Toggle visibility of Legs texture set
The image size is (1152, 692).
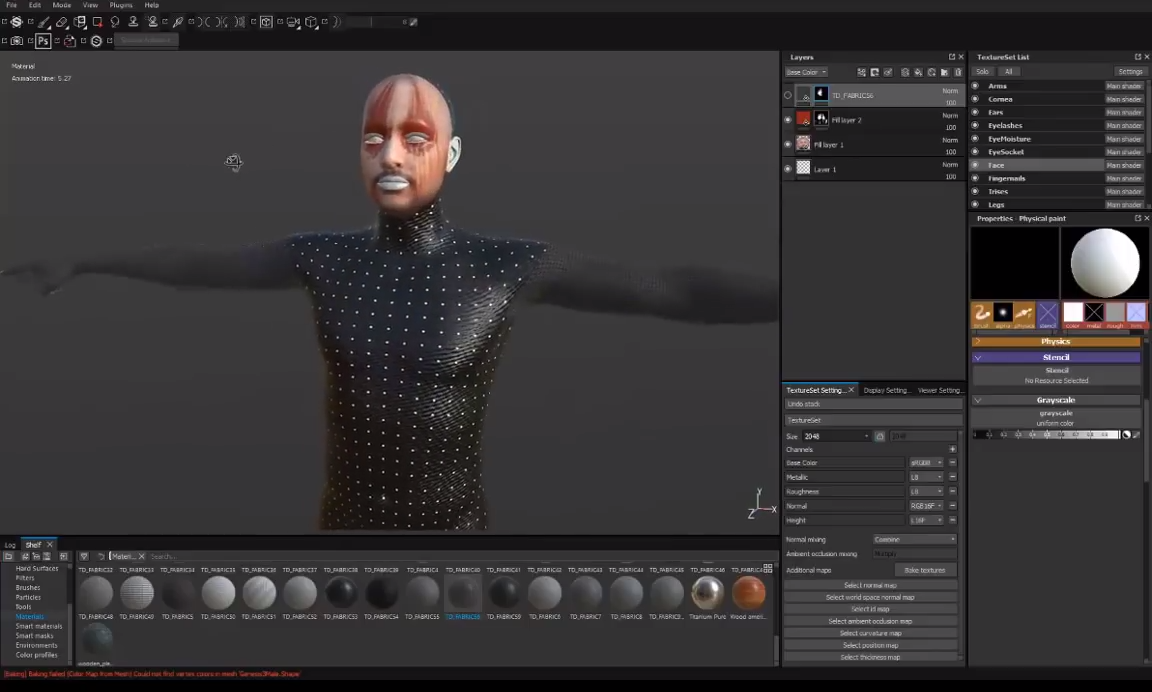tap(975, 205)
